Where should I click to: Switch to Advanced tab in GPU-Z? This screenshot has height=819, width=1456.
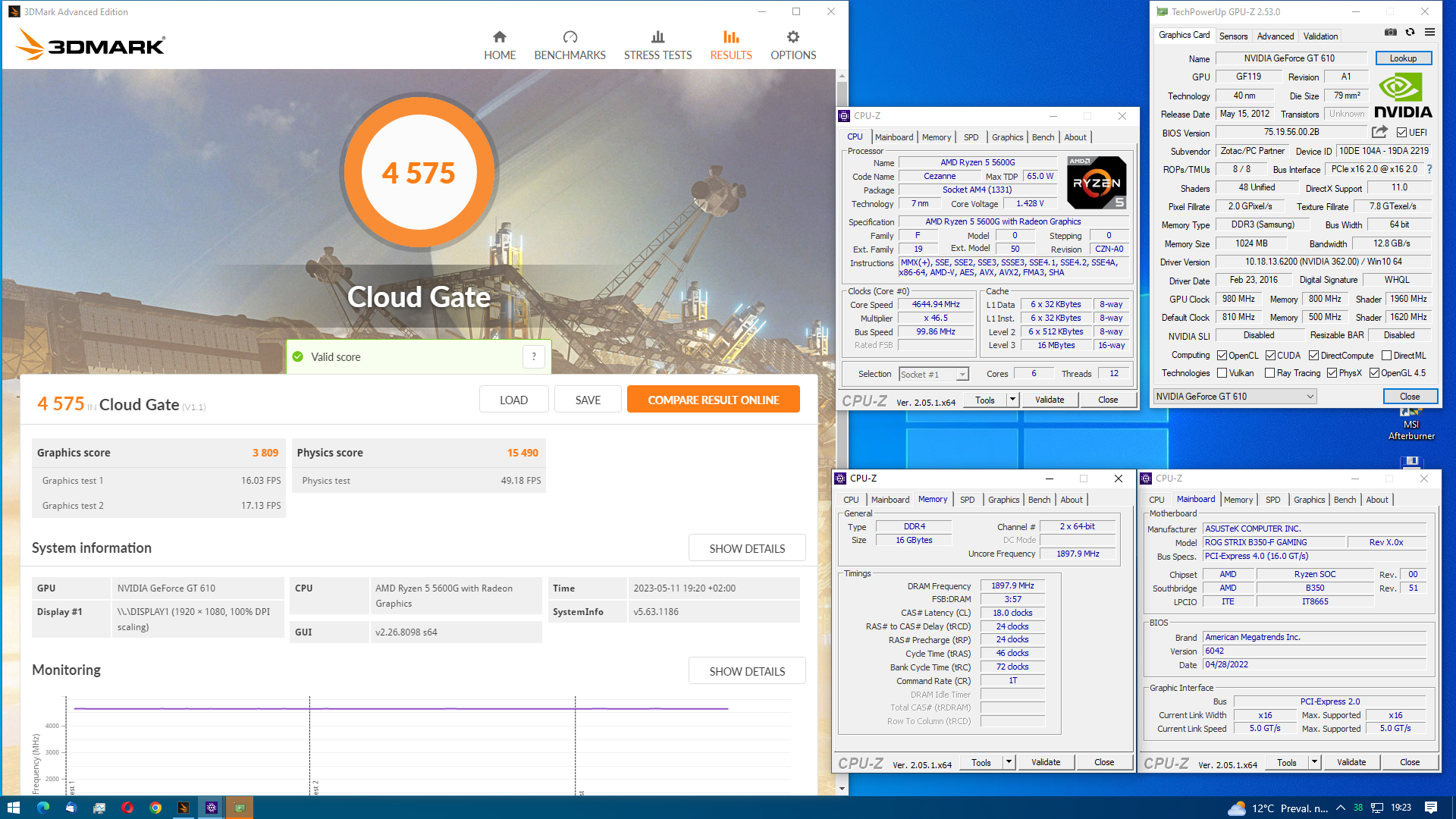click(x=1276, y=36)
